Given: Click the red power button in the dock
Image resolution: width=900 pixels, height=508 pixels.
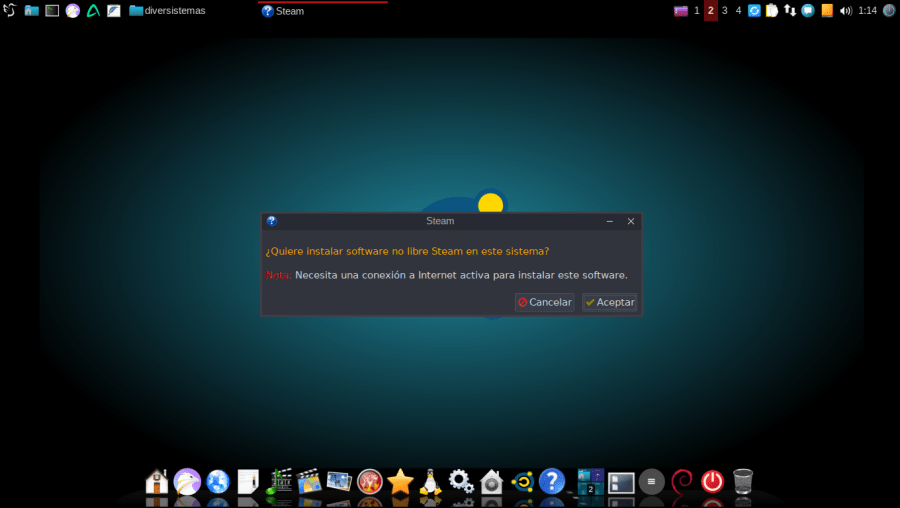Looking at the screenshot, I should click(x=712, y=482).
